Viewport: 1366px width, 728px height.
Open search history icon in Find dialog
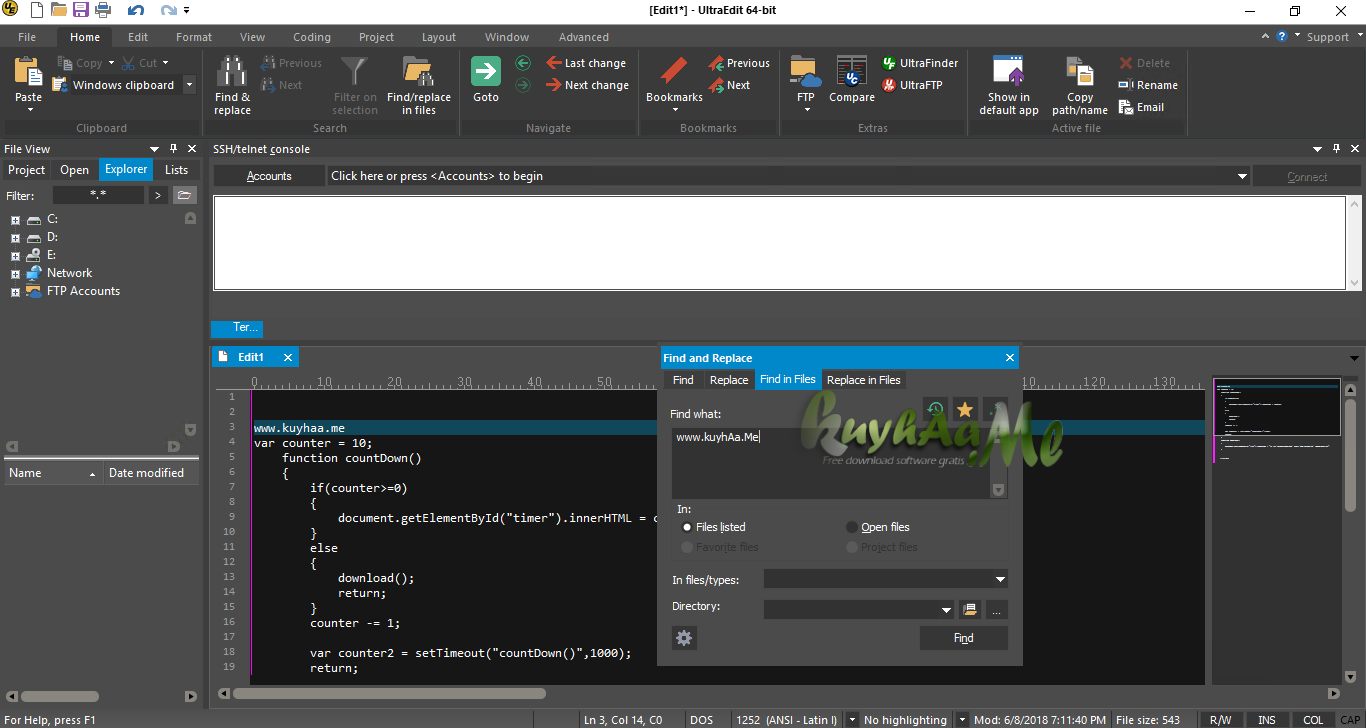[935, 409]
